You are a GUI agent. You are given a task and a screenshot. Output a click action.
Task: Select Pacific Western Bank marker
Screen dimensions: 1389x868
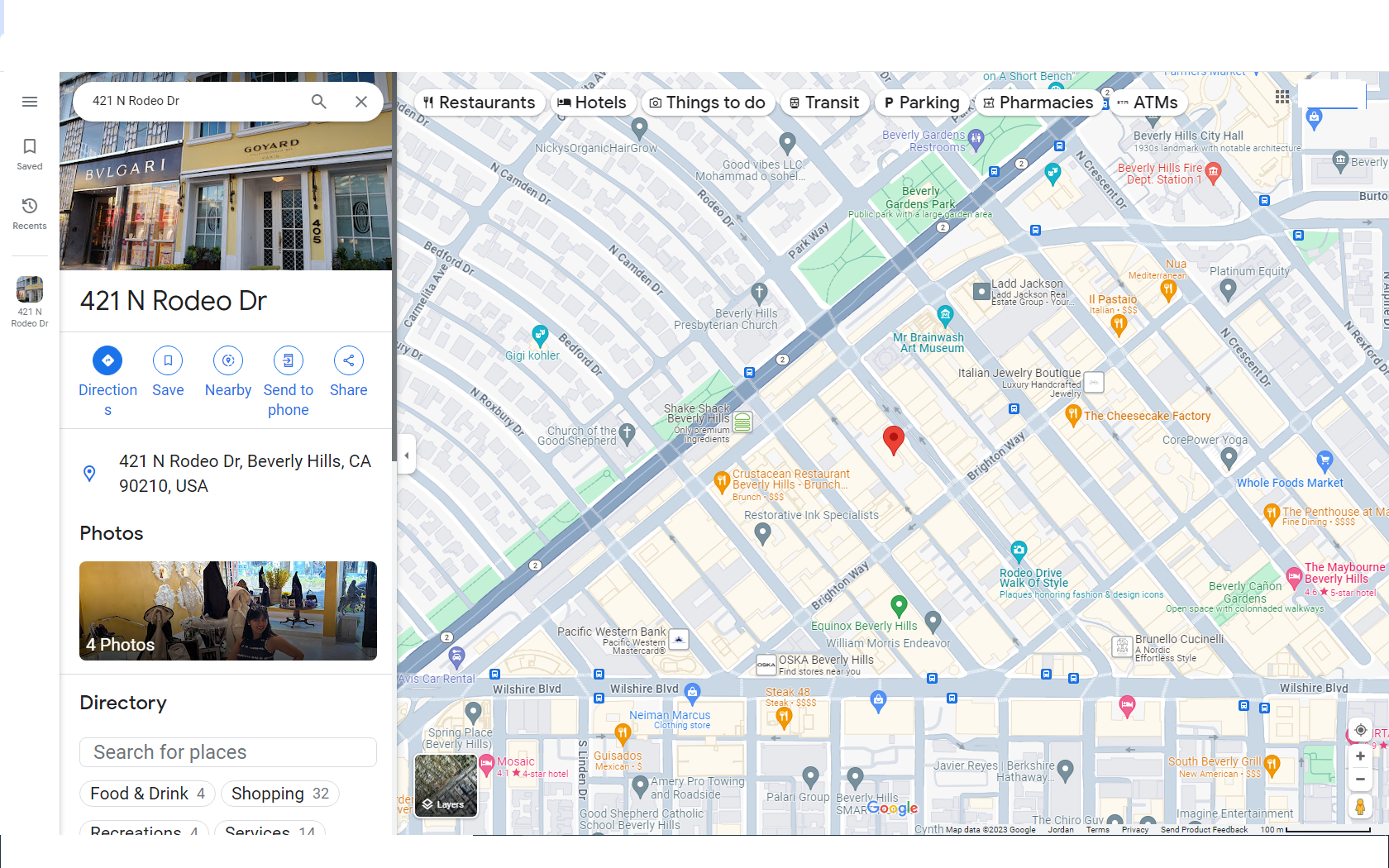[679, 639]
